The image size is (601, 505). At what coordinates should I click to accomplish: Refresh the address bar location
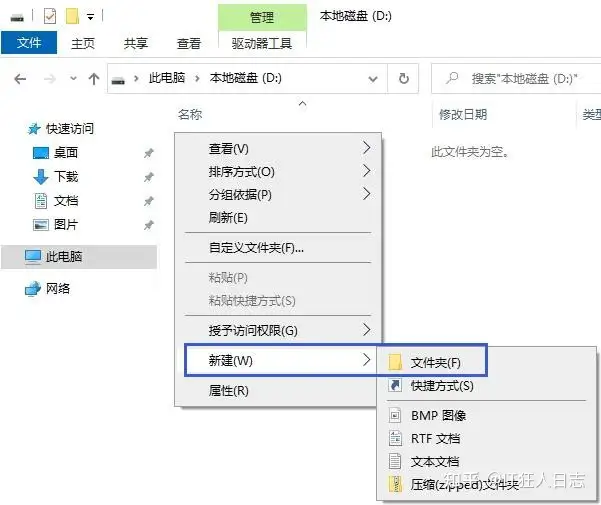[404, 79]
